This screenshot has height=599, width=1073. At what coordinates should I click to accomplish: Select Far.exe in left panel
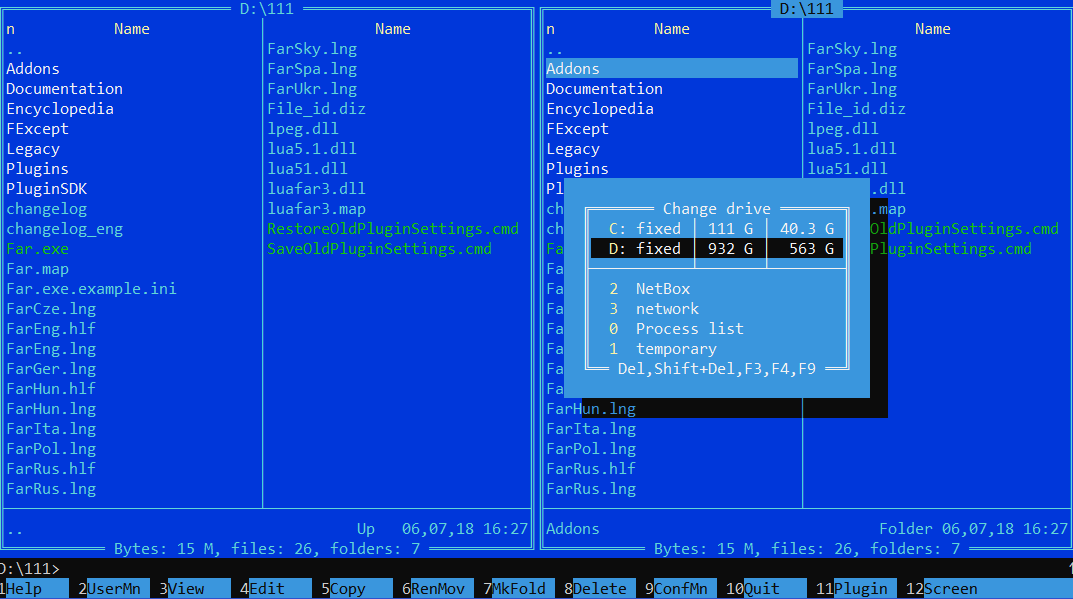[x=38, y=248]
